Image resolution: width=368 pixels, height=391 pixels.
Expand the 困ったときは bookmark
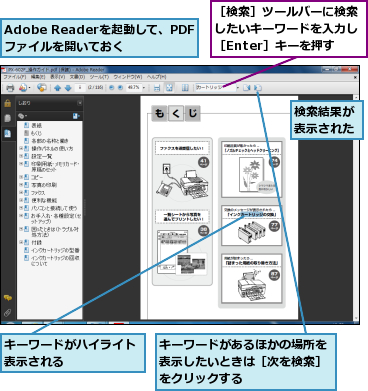pos(20,229)
